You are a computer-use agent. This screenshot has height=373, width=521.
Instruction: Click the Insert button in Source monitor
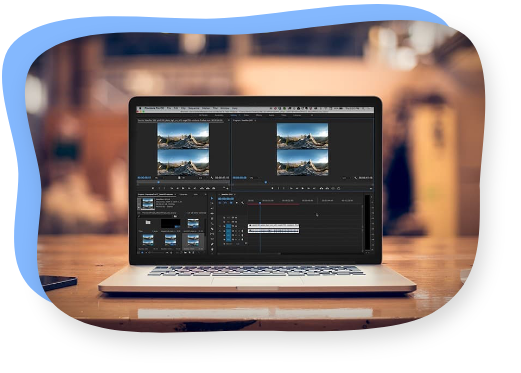(202, 188)
